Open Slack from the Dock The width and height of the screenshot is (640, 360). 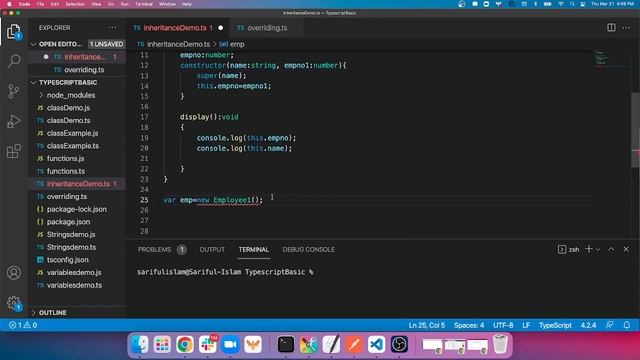point(207,344)
